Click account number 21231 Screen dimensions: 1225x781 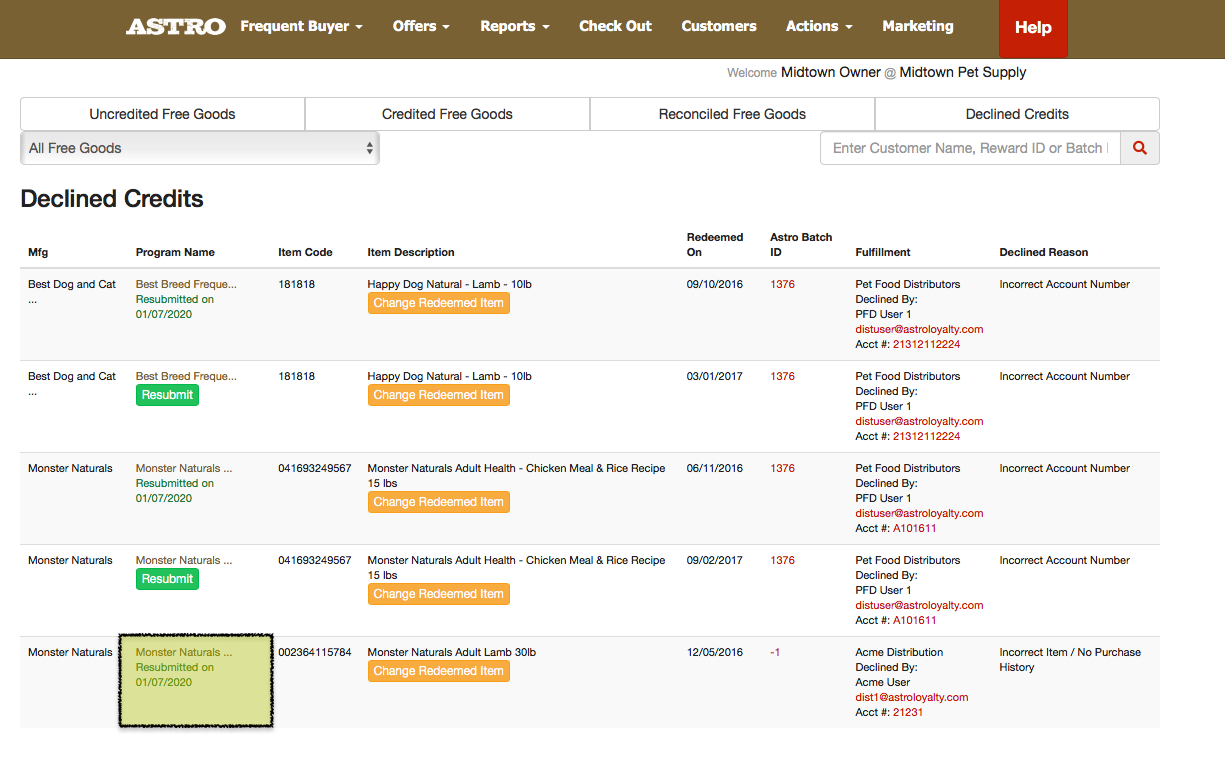(908, 712)
